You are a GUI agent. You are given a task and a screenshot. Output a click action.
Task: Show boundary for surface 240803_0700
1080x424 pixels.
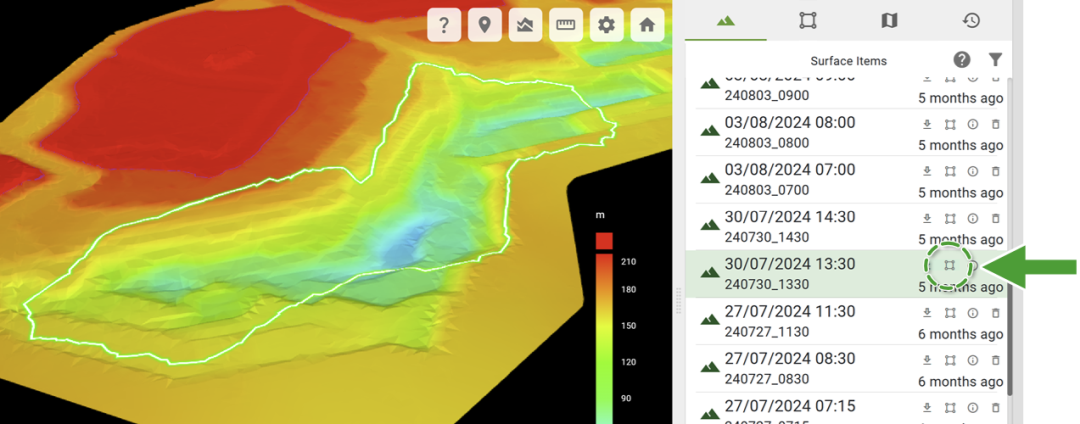point(950,171)
